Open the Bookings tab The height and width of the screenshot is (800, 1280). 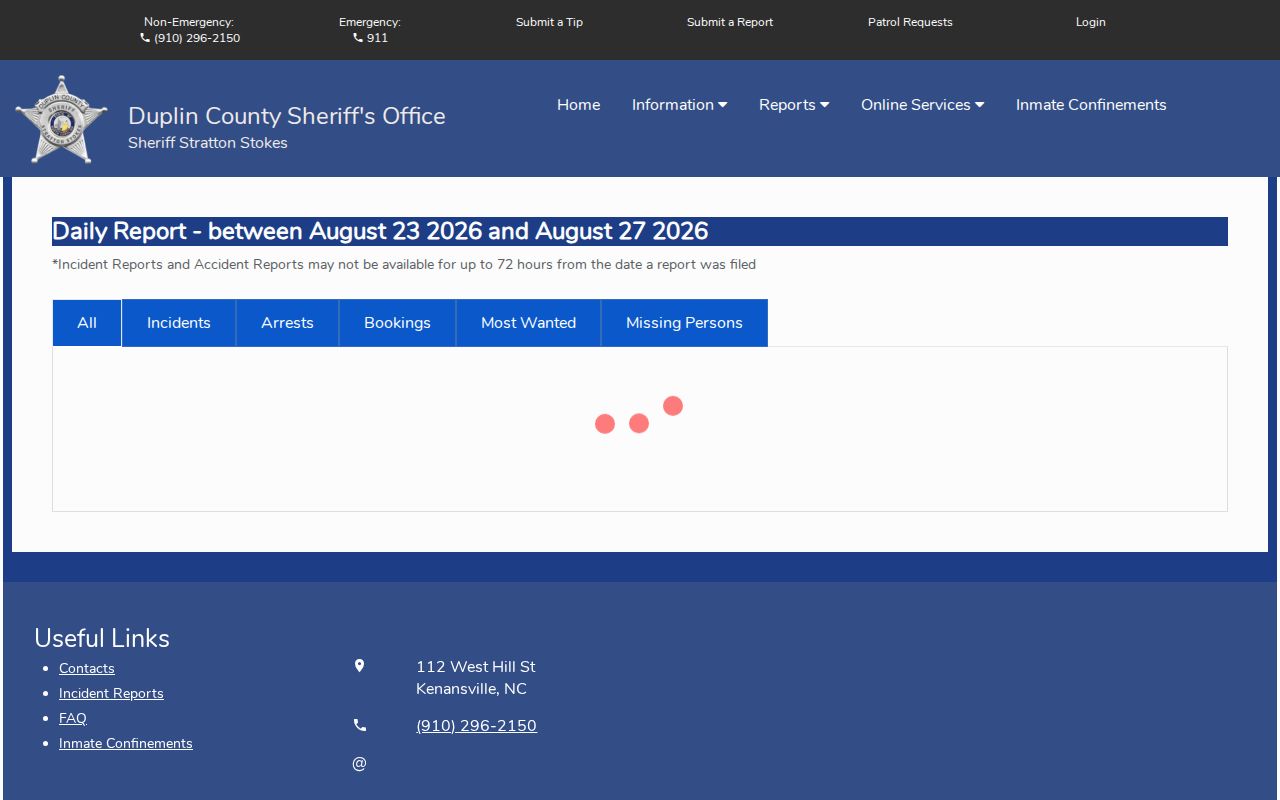point(397,323)
